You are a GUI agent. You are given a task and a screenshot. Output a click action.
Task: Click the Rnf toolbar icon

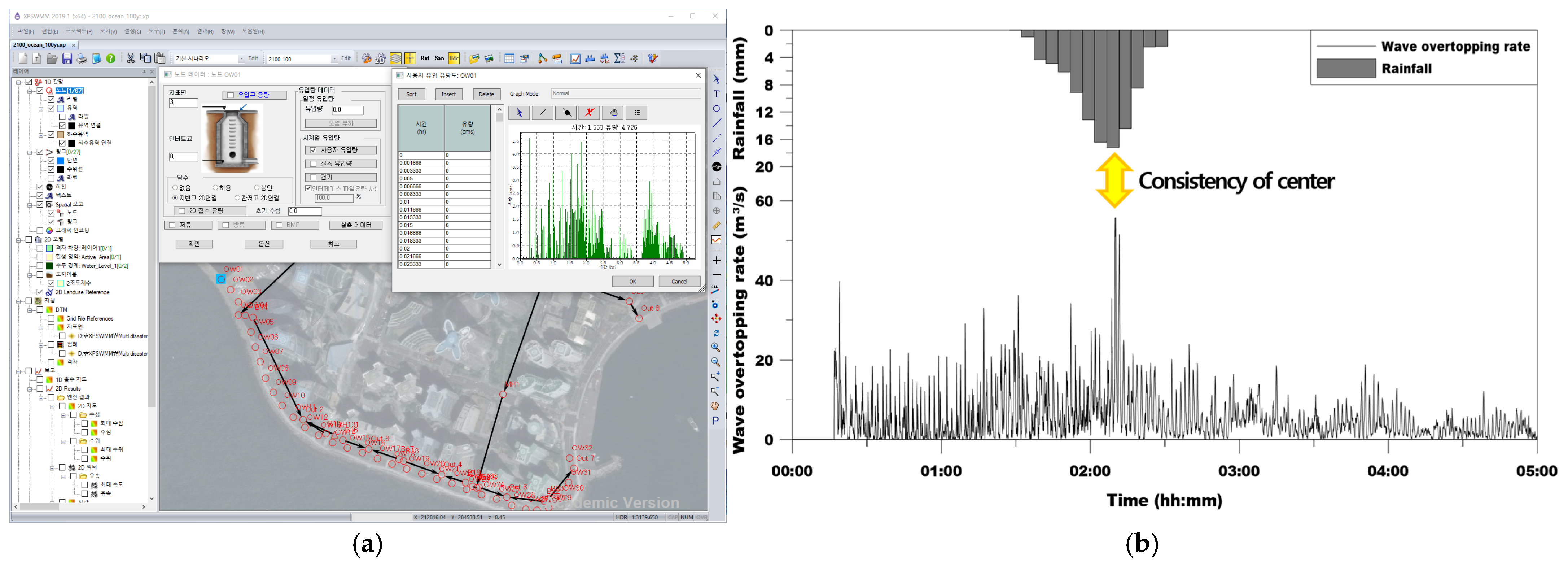point(425,58)
